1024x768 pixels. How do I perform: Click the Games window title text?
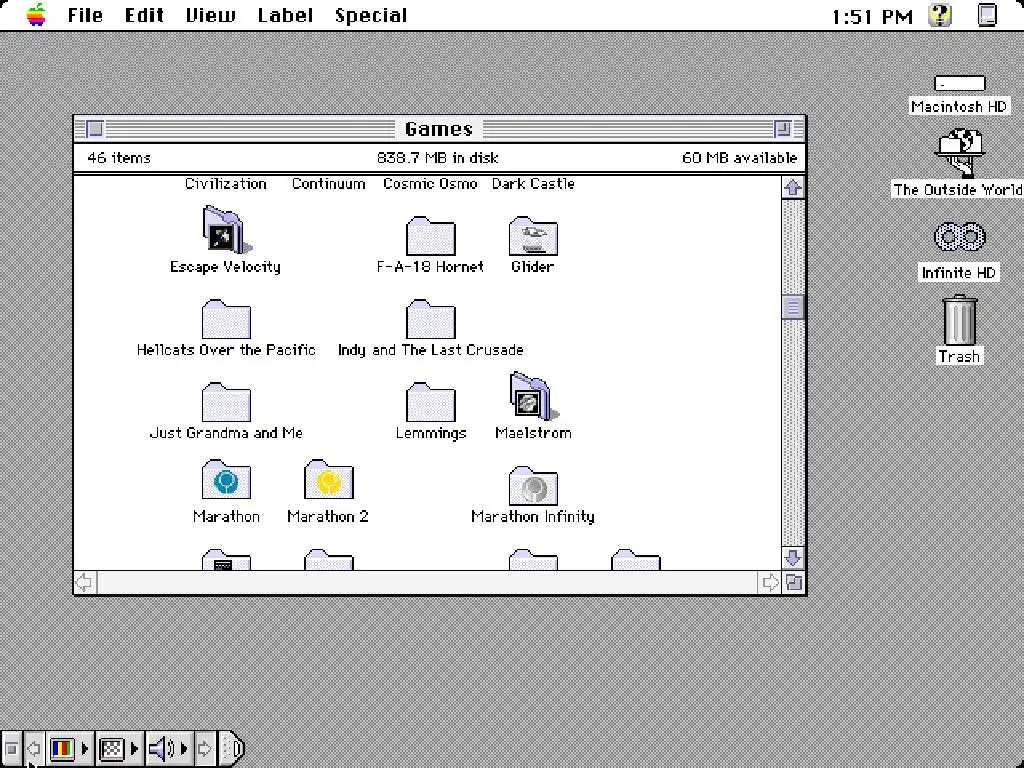coord(439,129)
